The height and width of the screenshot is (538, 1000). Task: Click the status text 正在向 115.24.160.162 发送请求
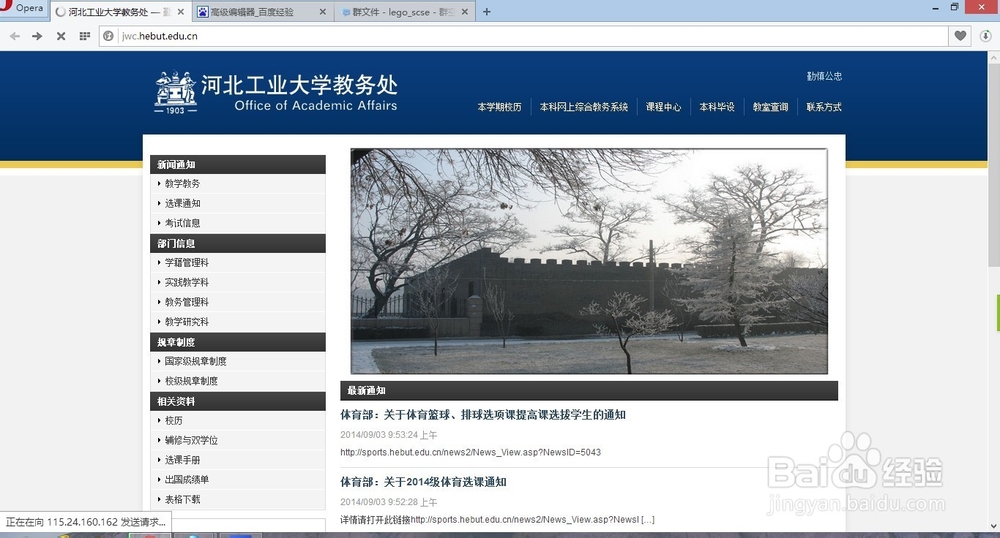point(85,522)
